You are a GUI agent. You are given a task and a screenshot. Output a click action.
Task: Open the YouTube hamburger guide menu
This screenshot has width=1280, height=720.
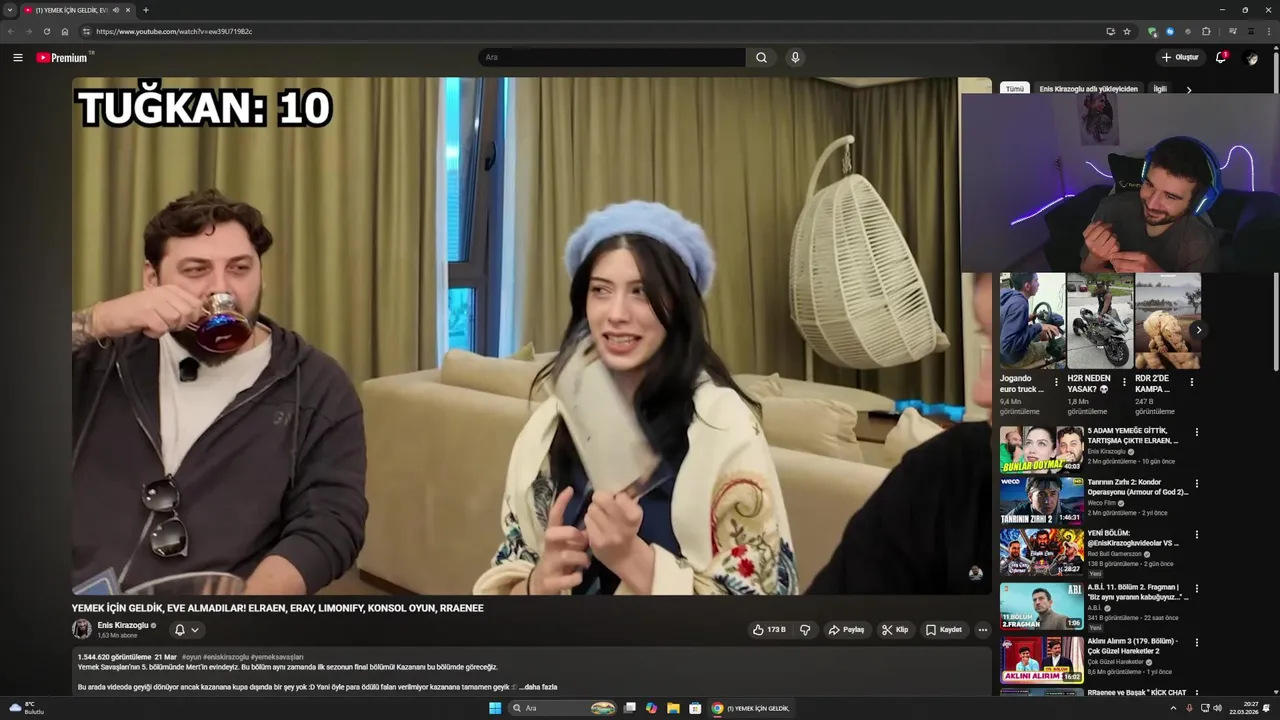[x=17, y=58]
